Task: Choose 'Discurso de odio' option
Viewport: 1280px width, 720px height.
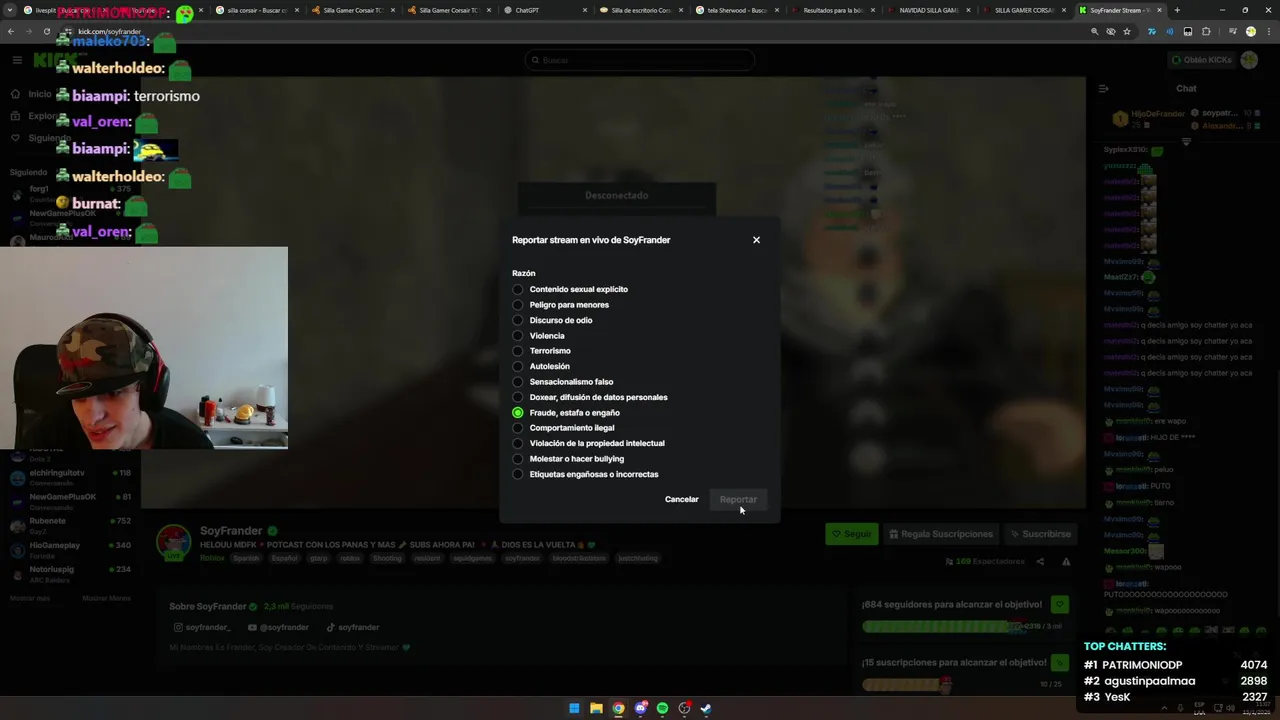Action: [x=554, y=320]
